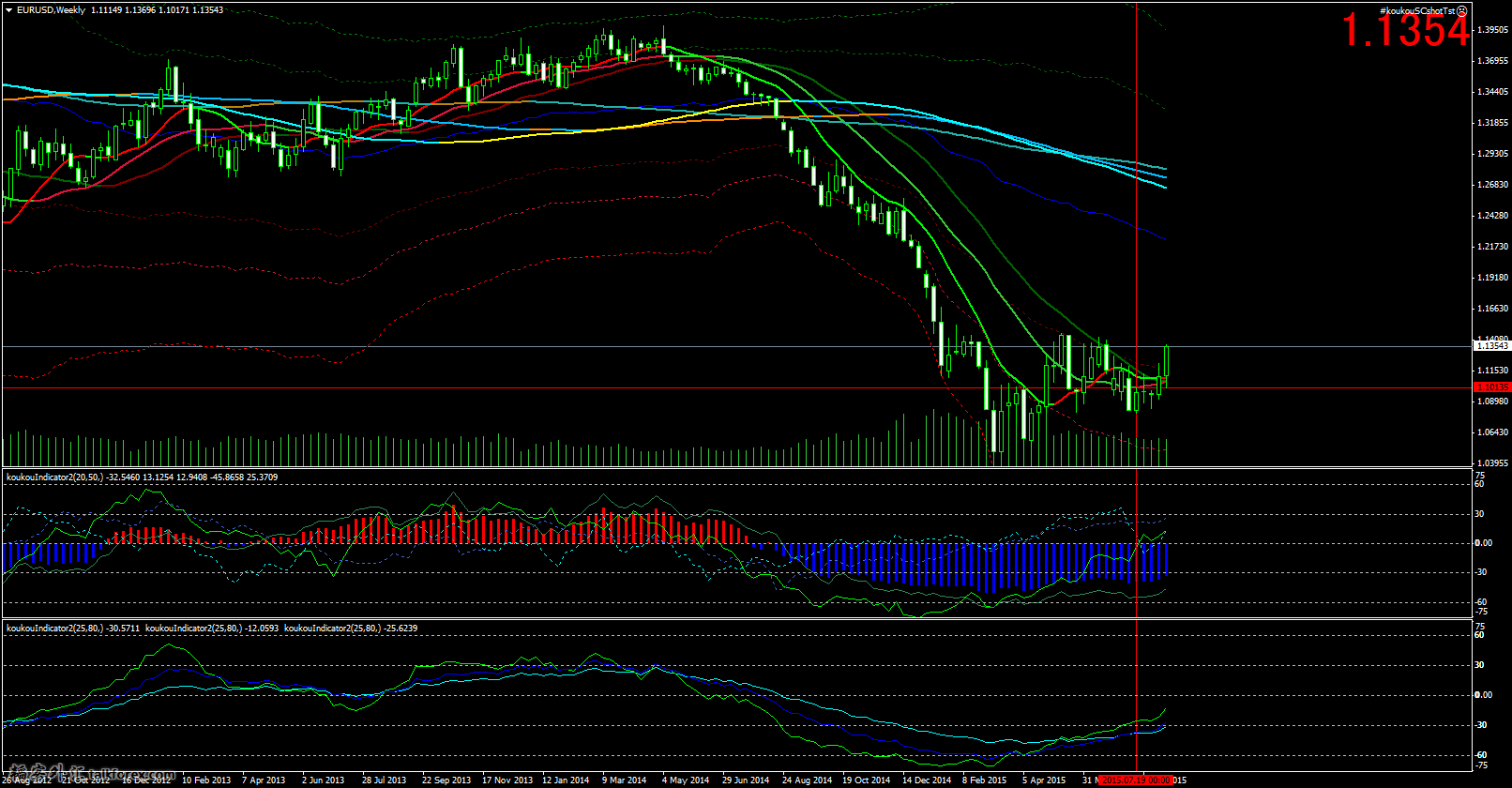Click the 5 Apr 2015 date on time axis
Viewport: 1512px width, 788px height.
[1044, 780]
